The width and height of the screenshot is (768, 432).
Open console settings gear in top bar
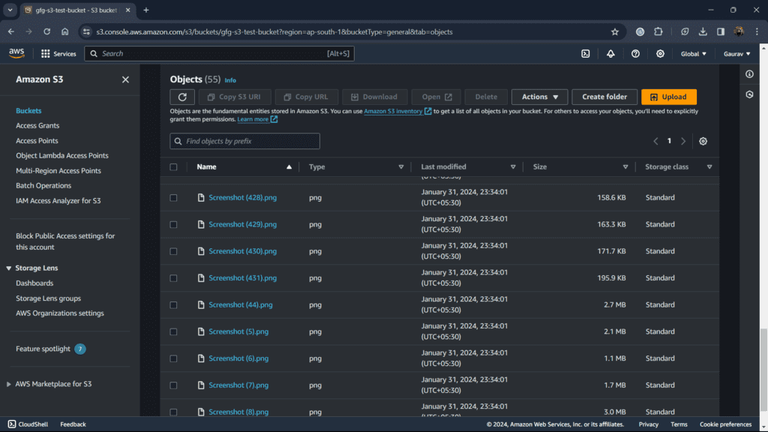660,54
